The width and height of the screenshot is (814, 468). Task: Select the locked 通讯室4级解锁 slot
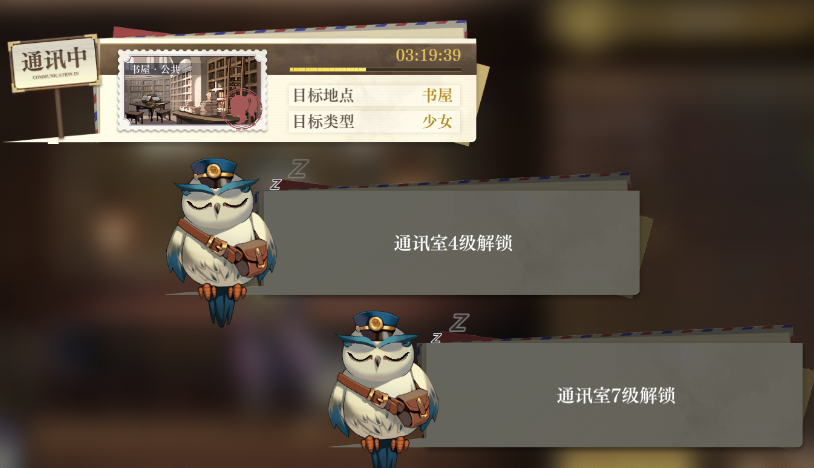(x=452, y=243)
